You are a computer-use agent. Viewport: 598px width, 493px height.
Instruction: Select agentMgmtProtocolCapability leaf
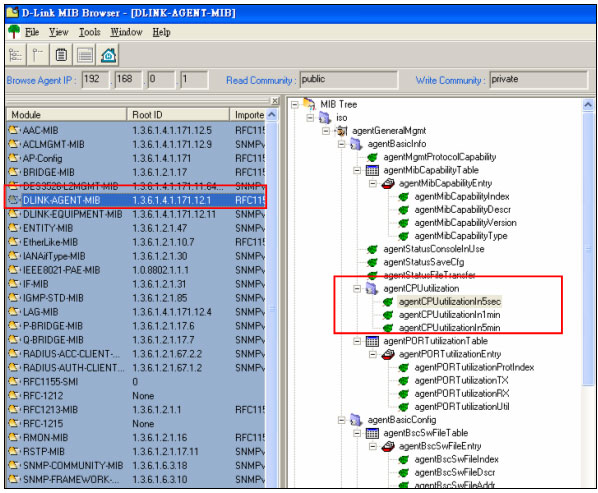(x=440, y=157)
